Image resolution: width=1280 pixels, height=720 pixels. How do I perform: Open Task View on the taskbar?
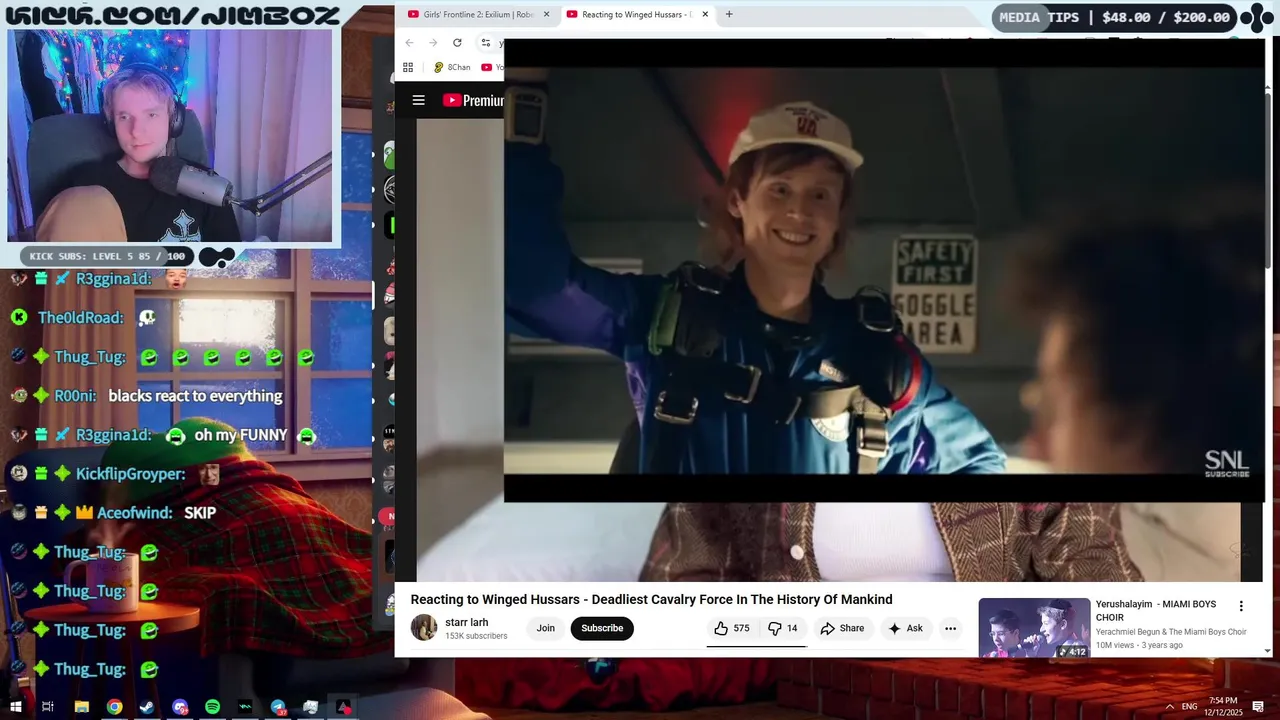48,707
